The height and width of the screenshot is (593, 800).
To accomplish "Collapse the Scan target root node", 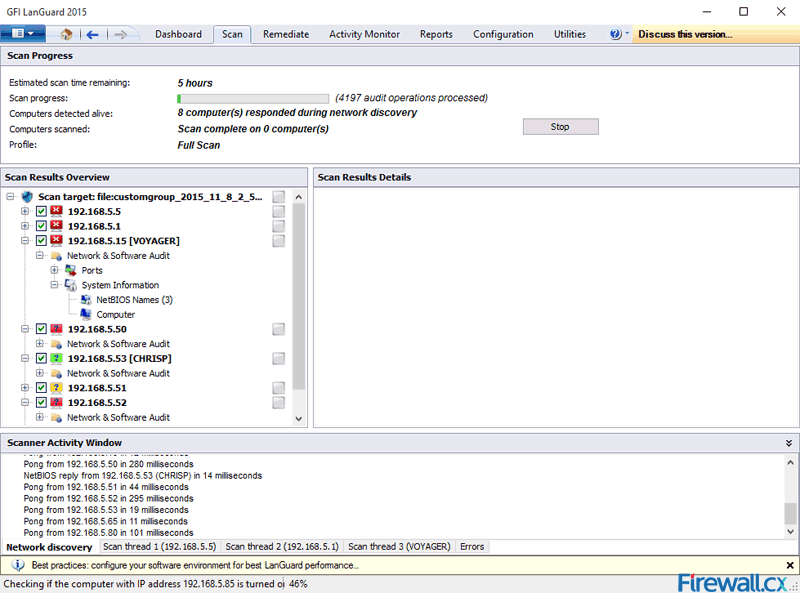I will tap(10, 196).
